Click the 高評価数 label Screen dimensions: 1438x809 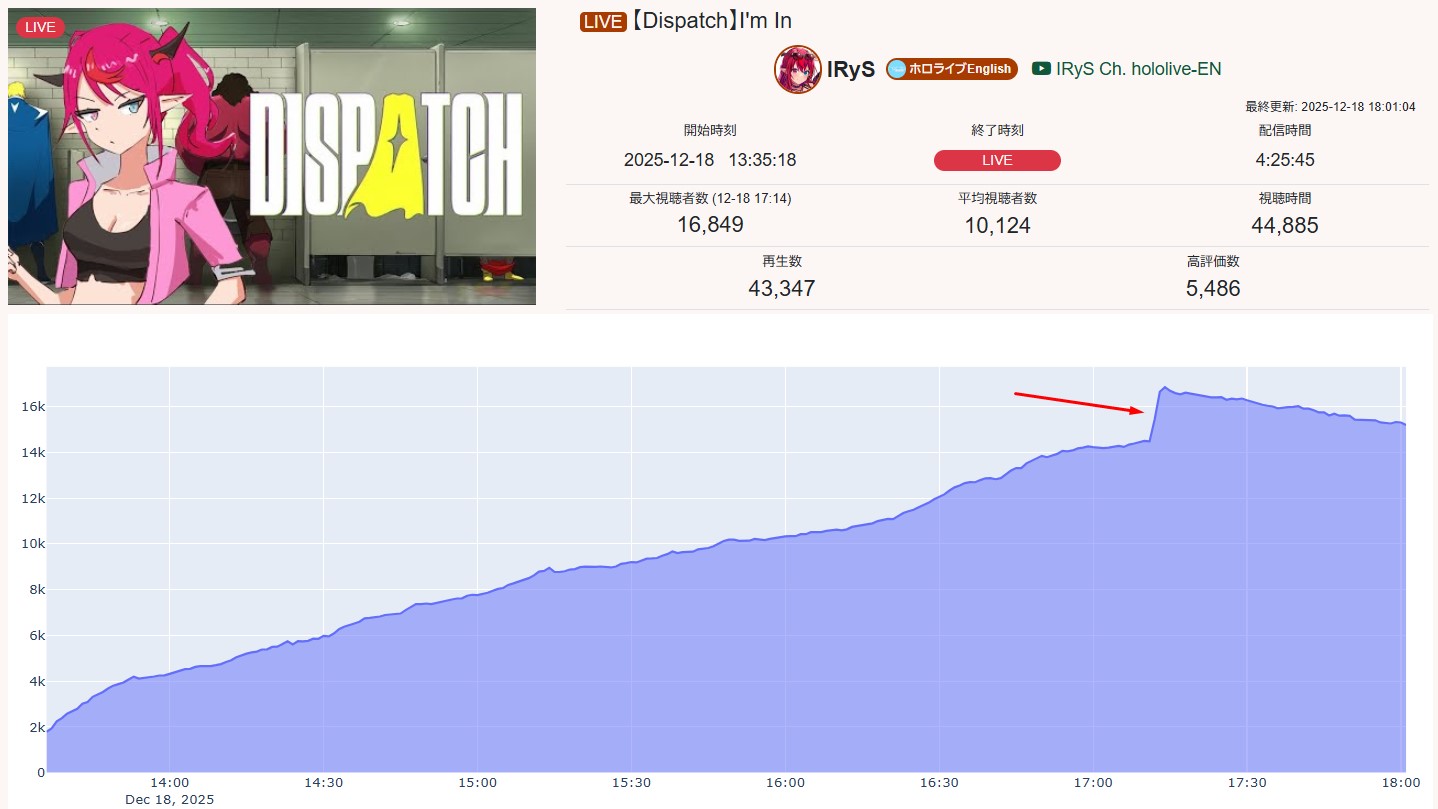coord(1213,261)
